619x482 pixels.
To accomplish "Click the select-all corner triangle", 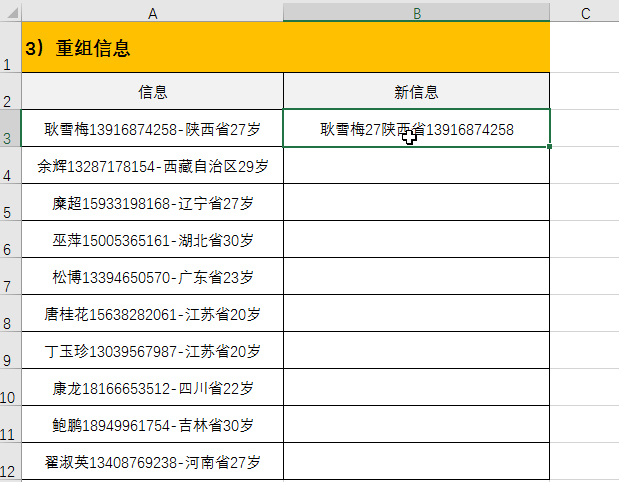I will (x=13, y=13).
